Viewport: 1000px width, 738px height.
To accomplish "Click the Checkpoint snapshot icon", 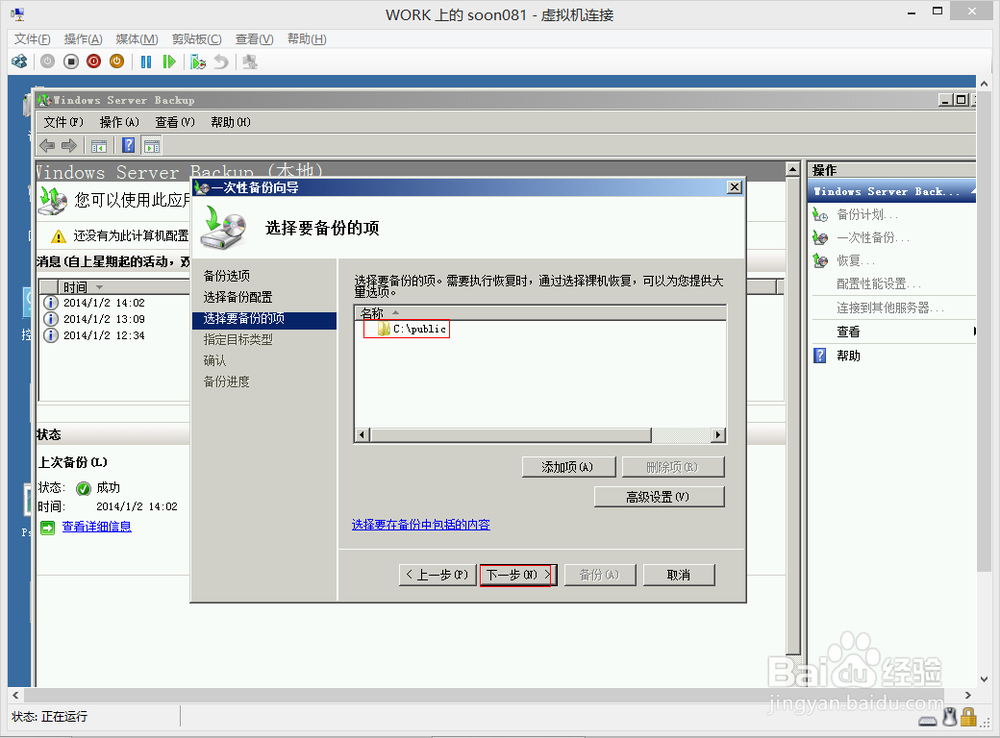I will 198,61.
